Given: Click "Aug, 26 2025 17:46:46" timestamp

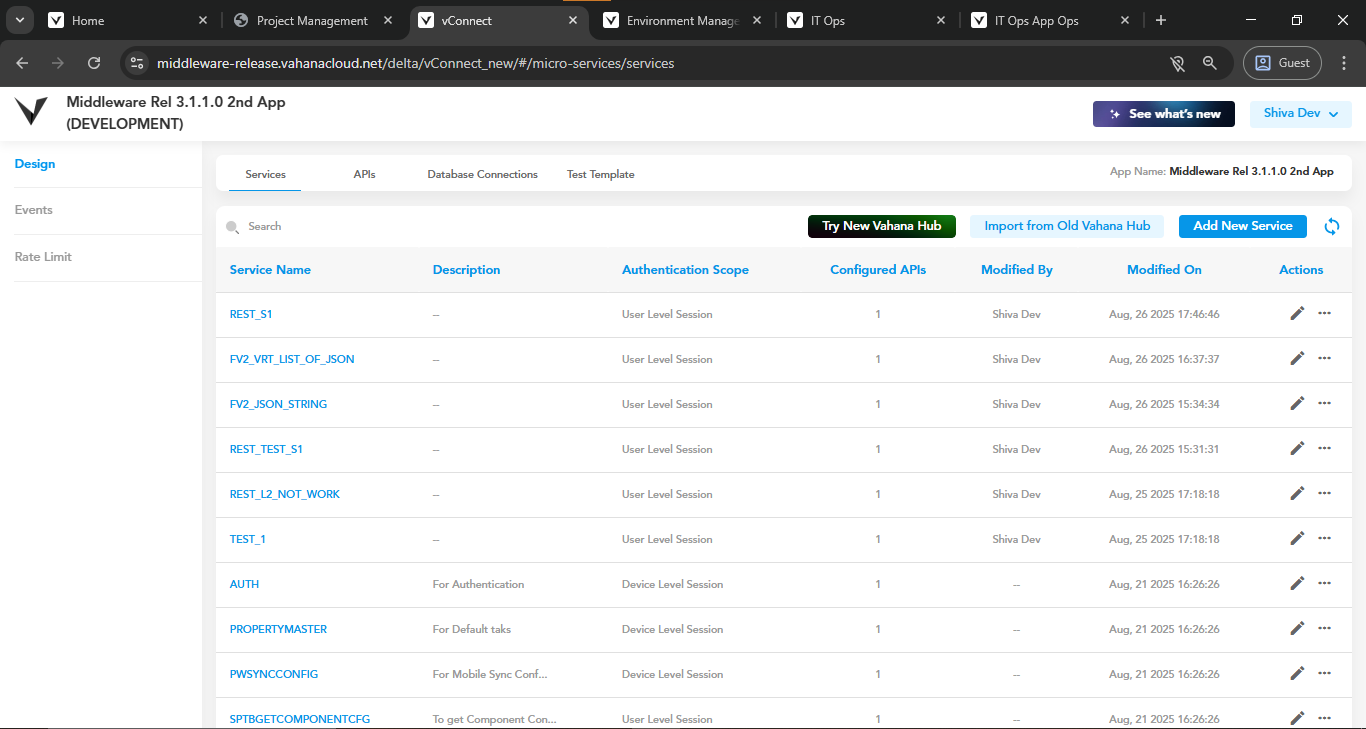Looking at the screenshot, I should tap(1164, 314).
